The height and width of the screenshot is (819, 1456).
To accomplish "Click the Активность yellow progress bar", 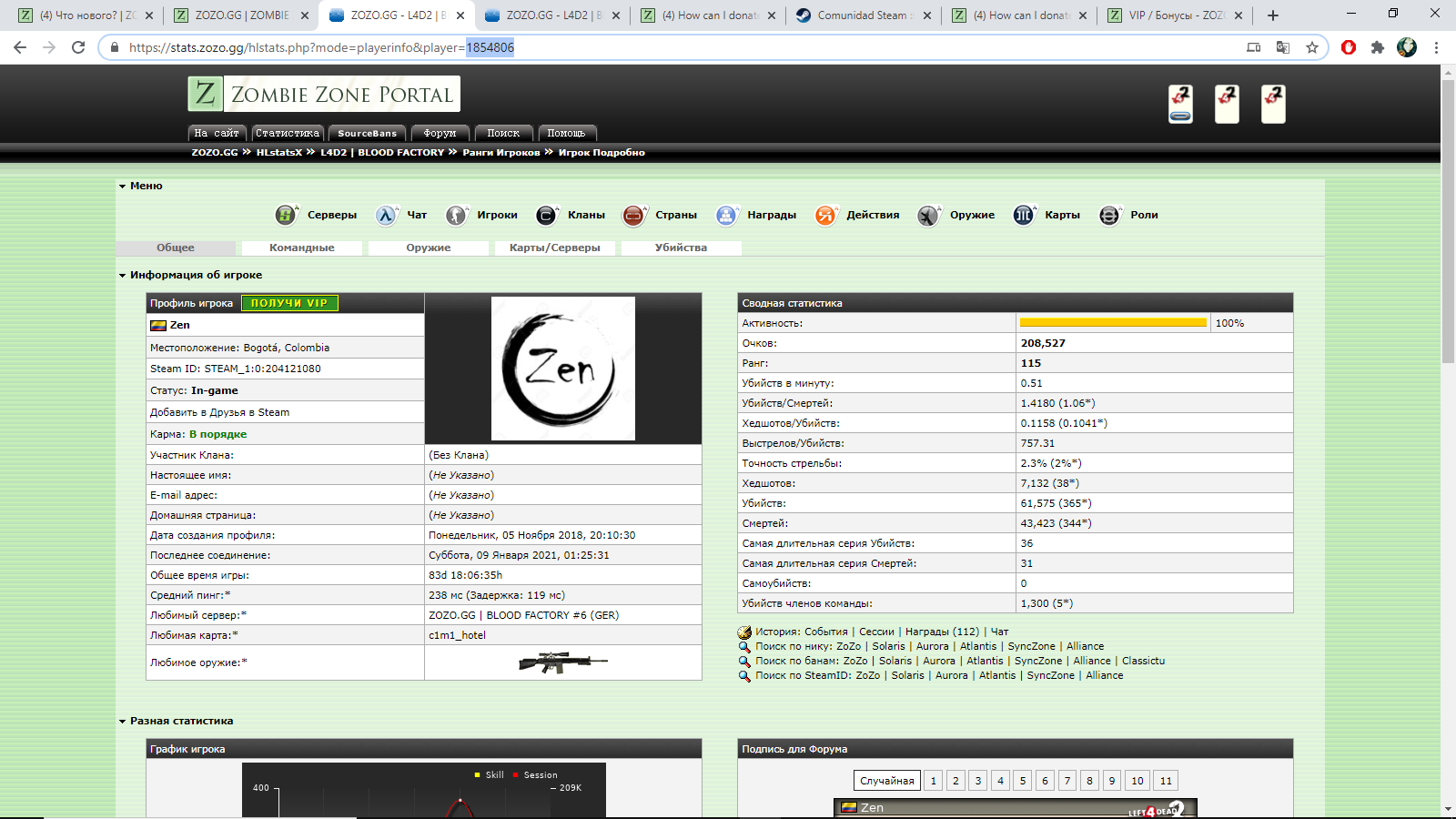I will click(1113, 323).
